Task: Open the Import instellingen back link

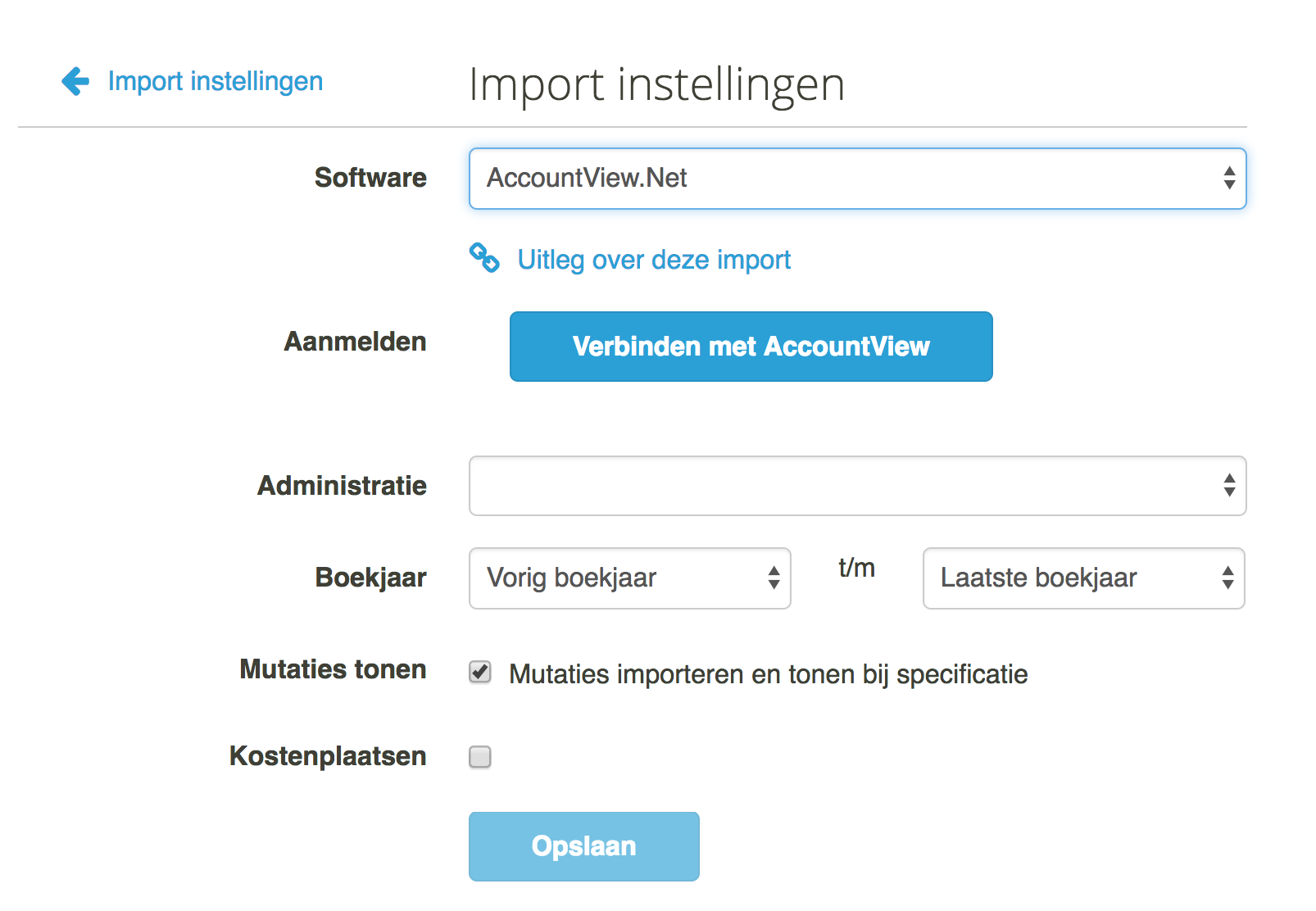Action: 216,81
